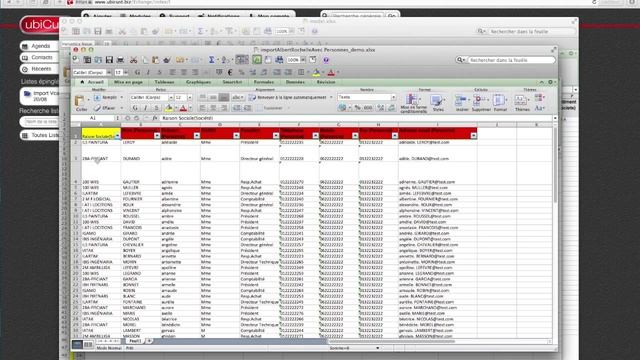Image resolution: width=640 pixels, height=360 pixels.
Task: Click the ribbon center text alignment icon
Action: (x=213, y=108)
